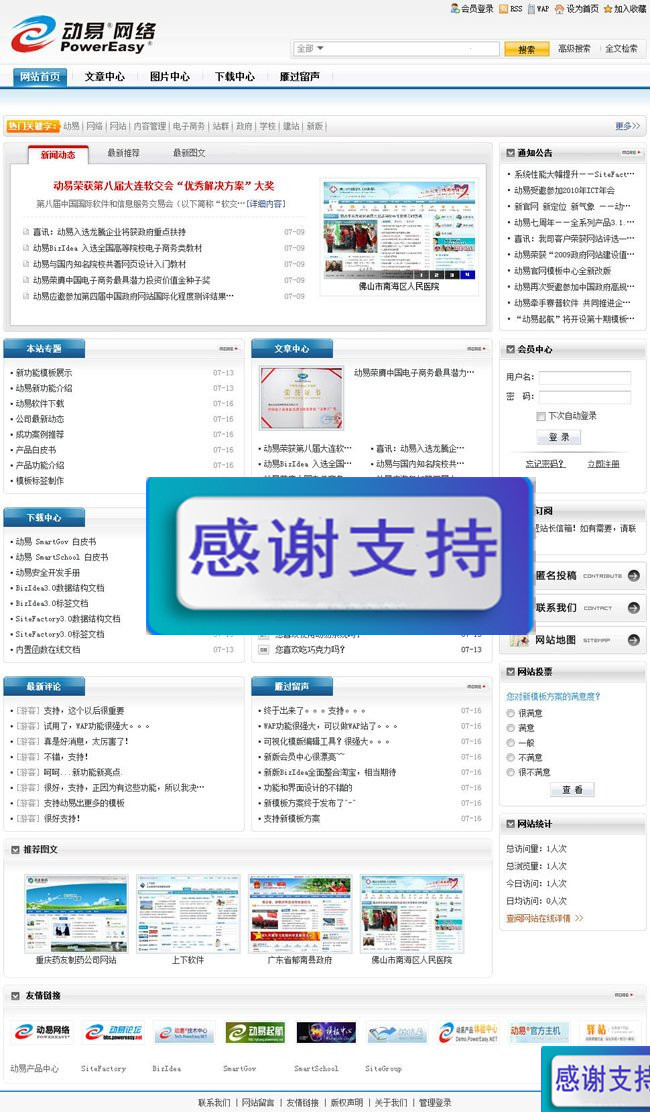This screenshot has width=650, height=1112.
Task: Switch to 最新图文 tab
Action: tap(189, 153)
